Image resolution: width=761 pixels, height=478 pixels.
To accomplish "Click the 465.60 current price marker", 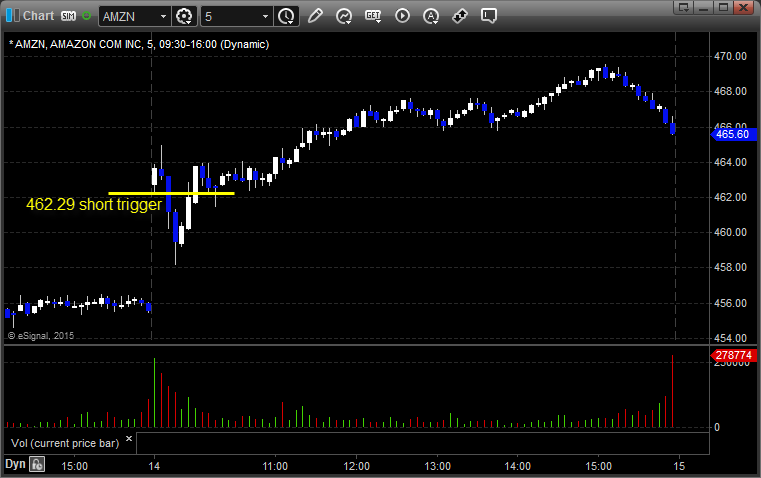I will (x=733, y=134).
